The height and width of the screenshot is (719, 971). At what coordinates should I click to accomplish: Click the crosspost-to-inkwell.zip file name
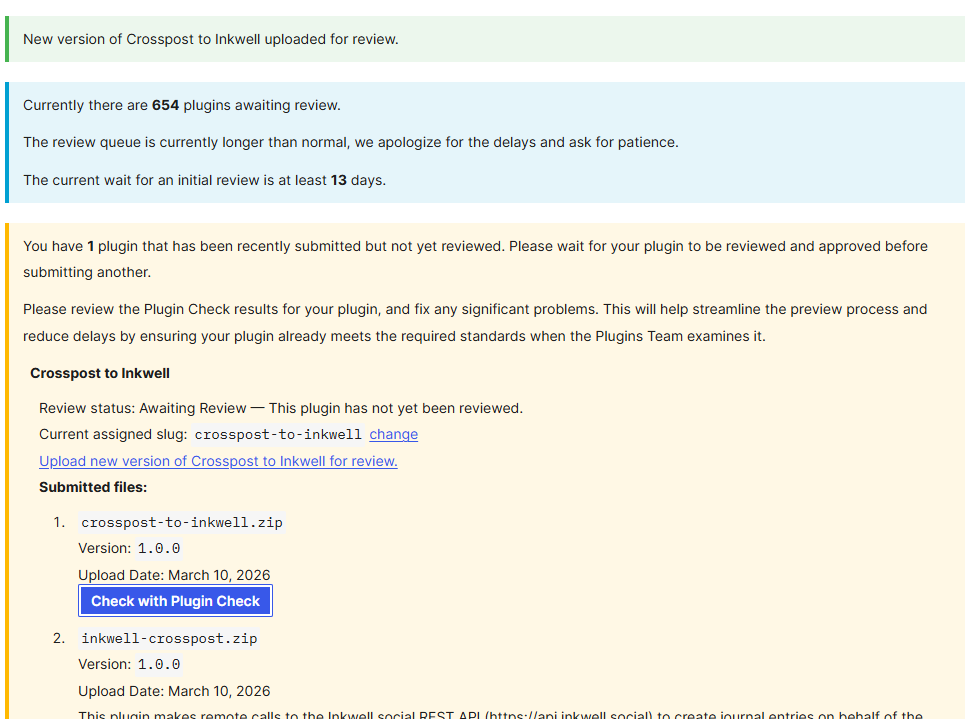(x=182, y=522)
